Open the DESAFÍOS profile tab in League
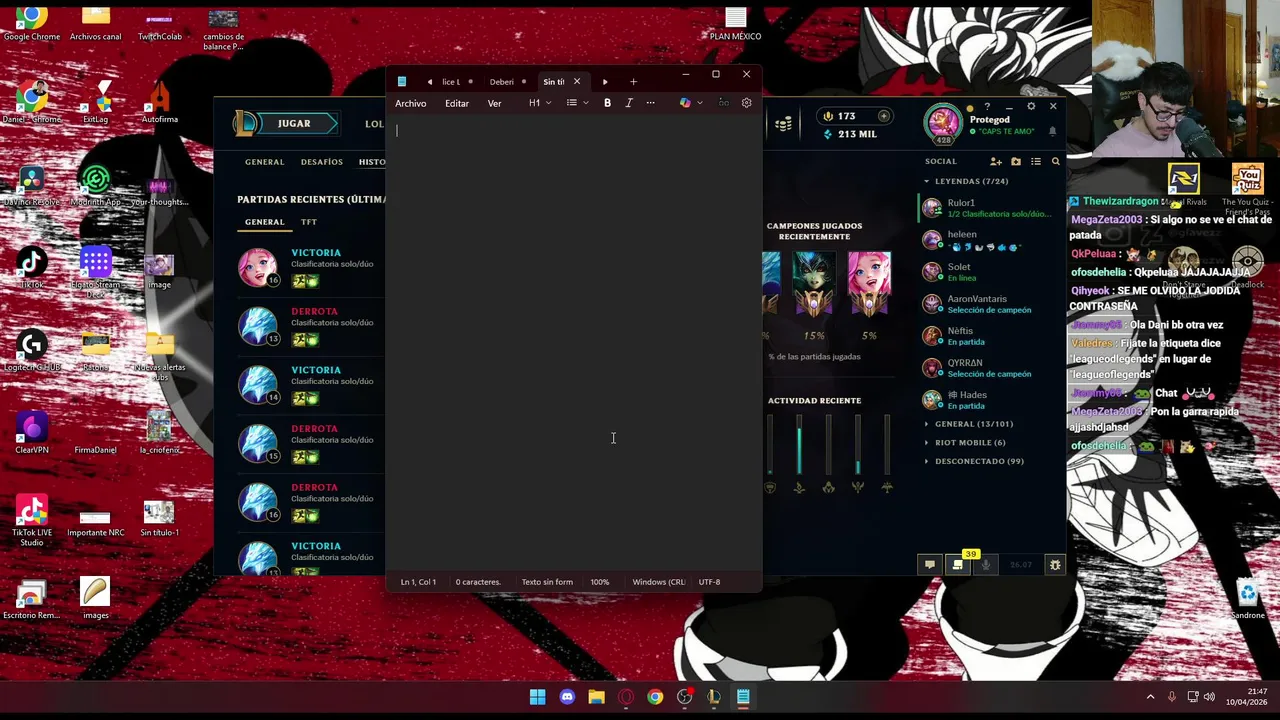 (322, 162)
